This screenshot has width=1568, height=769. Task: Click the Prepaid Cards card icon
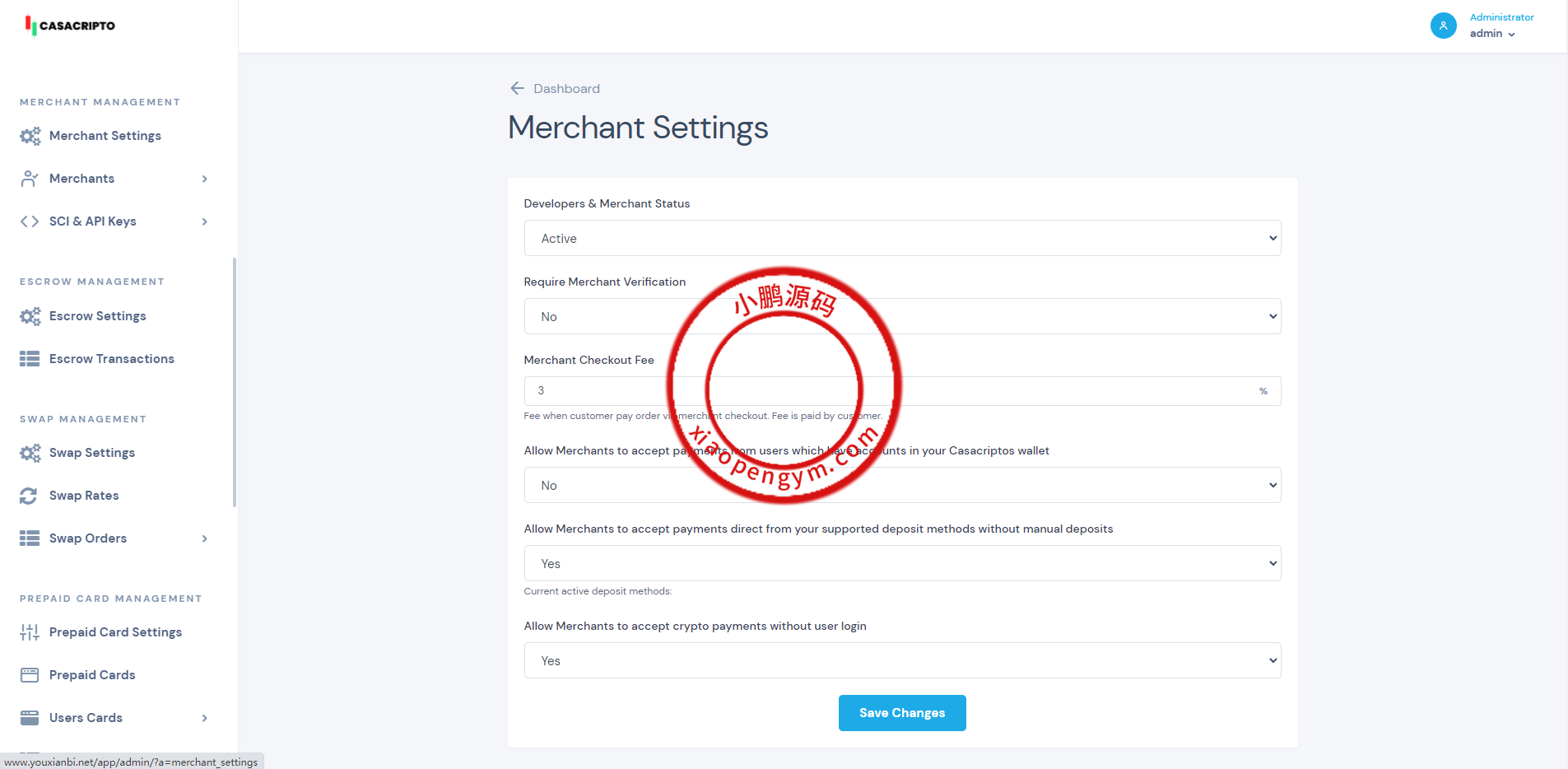30,675
